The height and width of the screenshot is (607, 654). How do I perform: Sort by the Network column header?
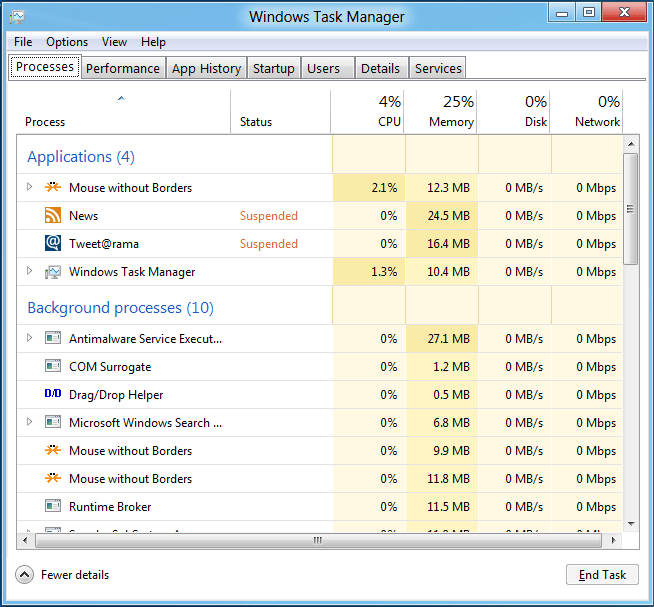tap(586, 111)
